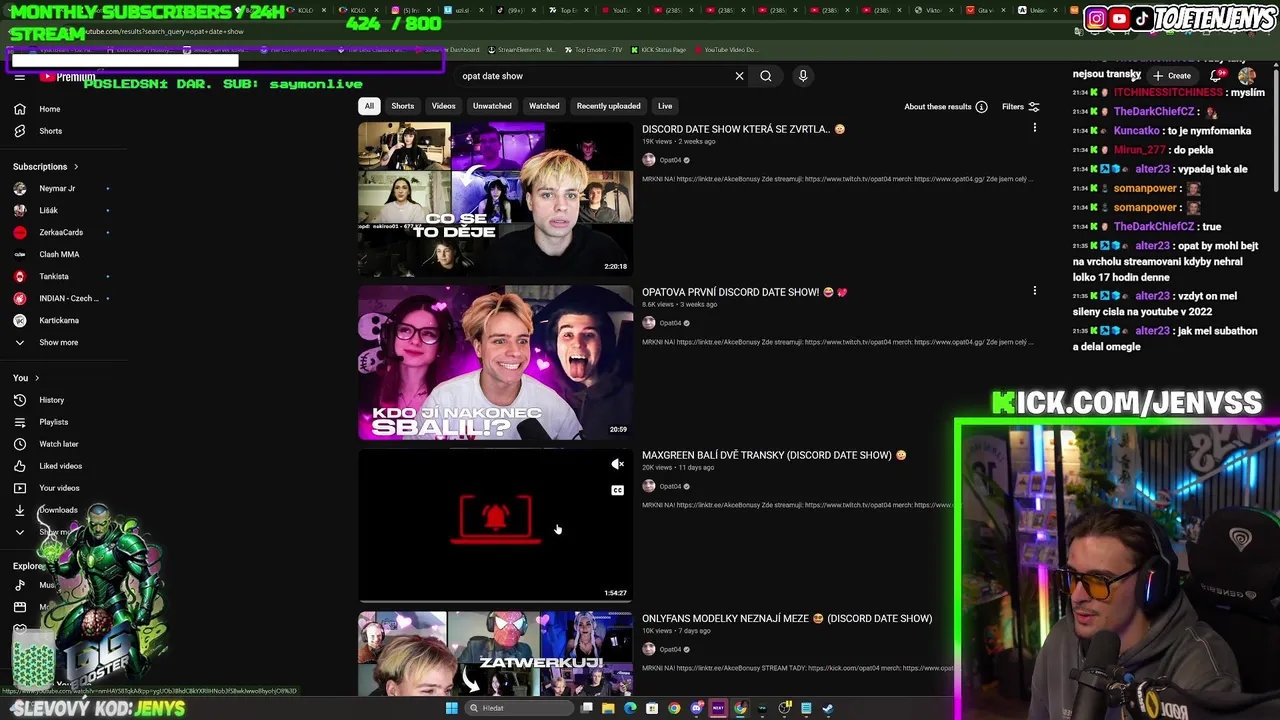Viewport: 1280px width, 720px height.
Task: Open the account avatar menu
Action: click(1247, 76)
